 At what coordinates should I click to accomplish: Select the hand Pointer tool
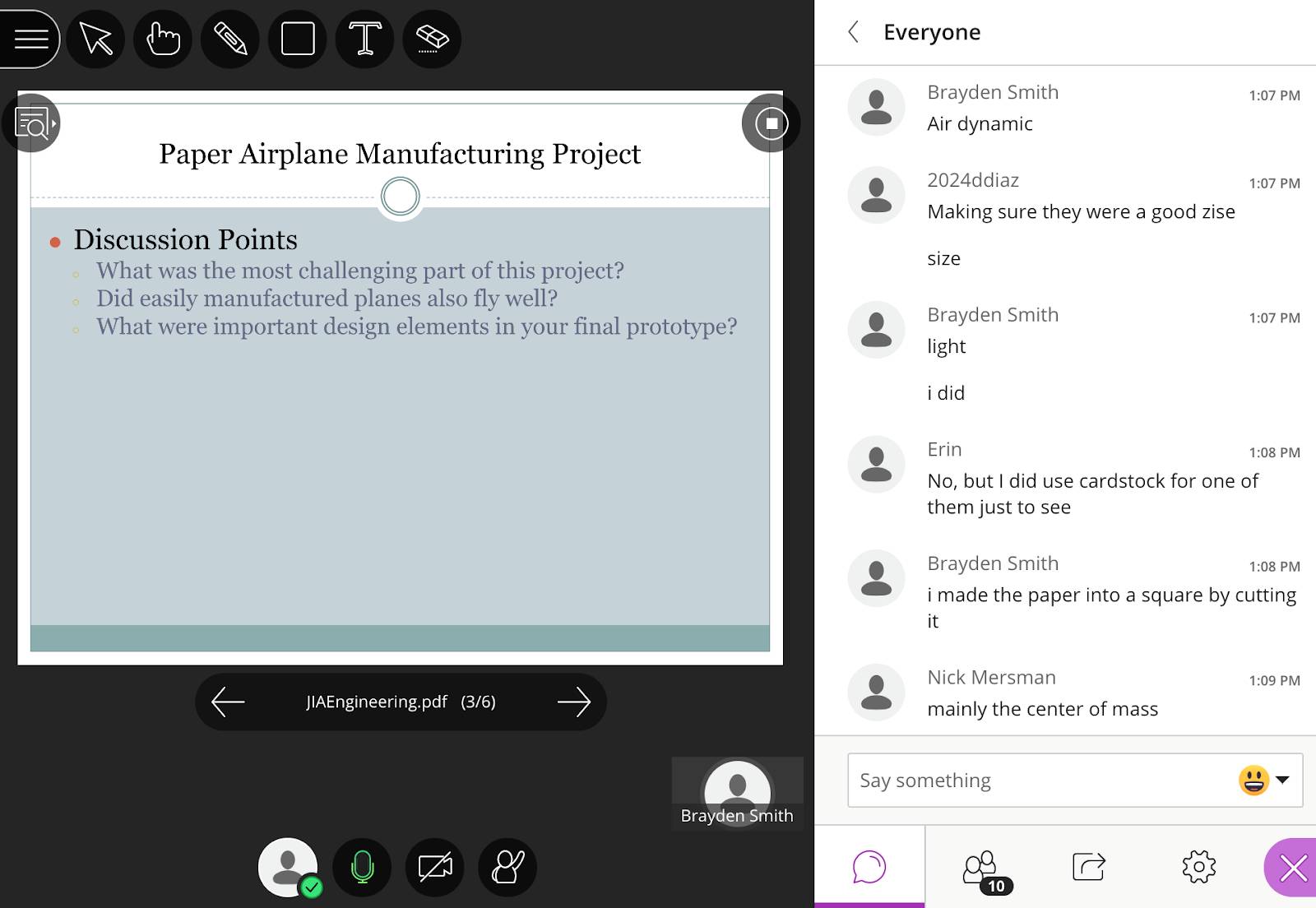coord(163,39)
